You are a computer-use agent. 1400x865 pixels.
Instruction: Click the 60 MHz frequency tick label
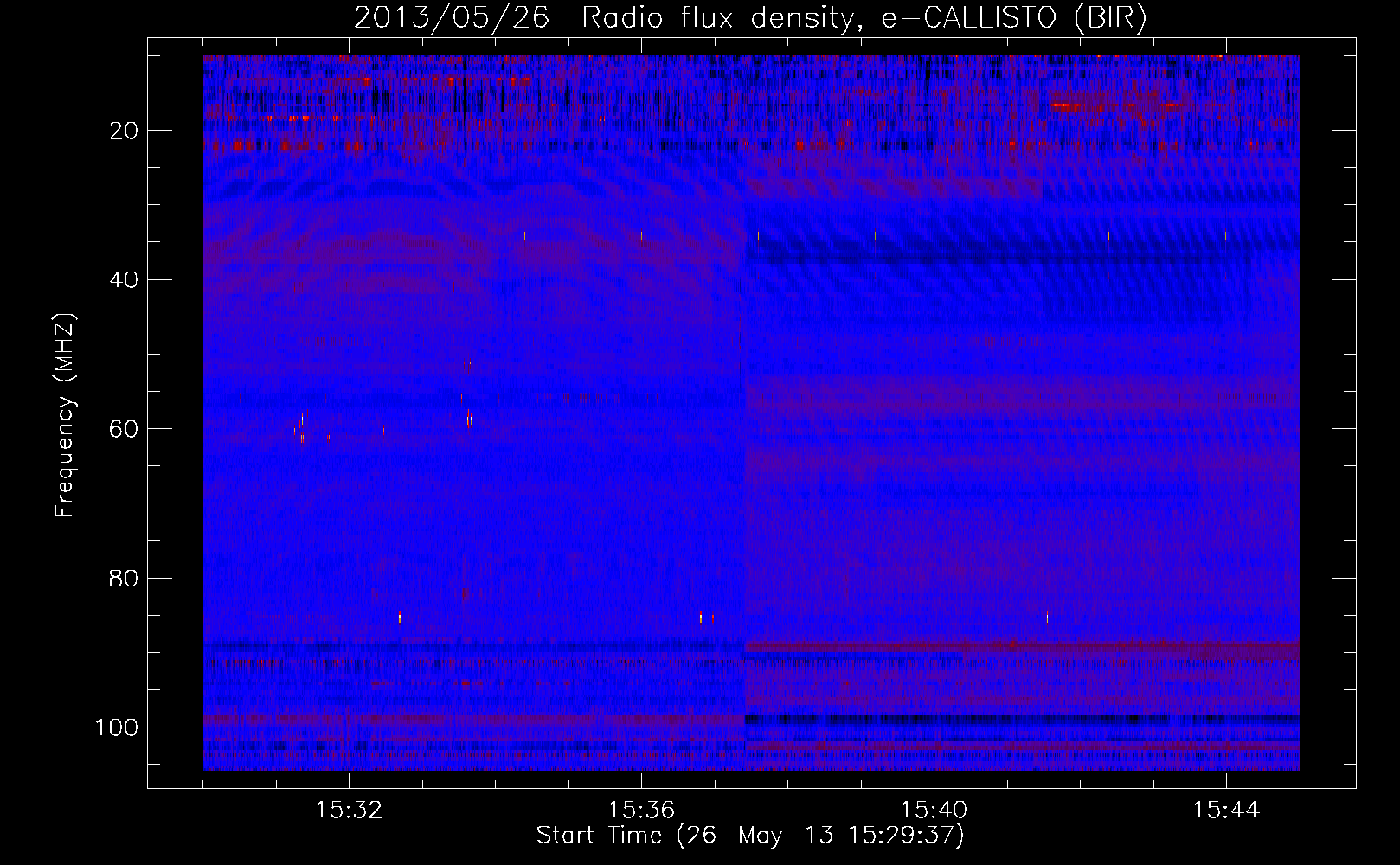(124, 429)
